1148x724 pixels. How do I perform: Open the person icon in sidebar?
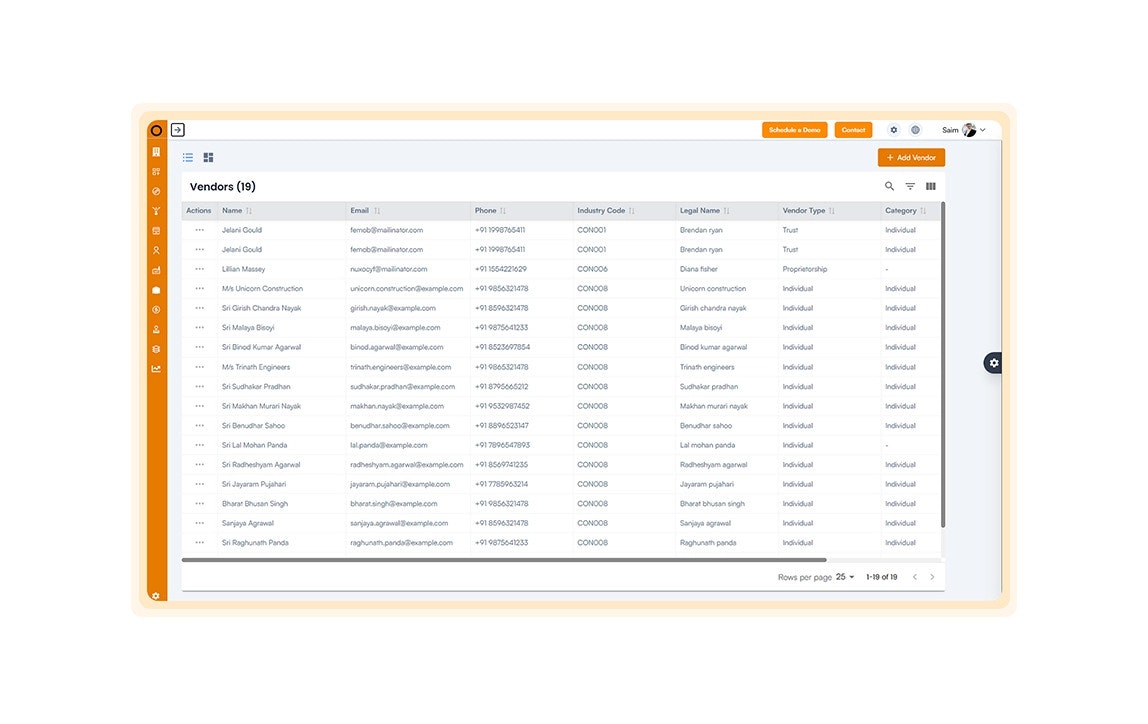point(156,250)
